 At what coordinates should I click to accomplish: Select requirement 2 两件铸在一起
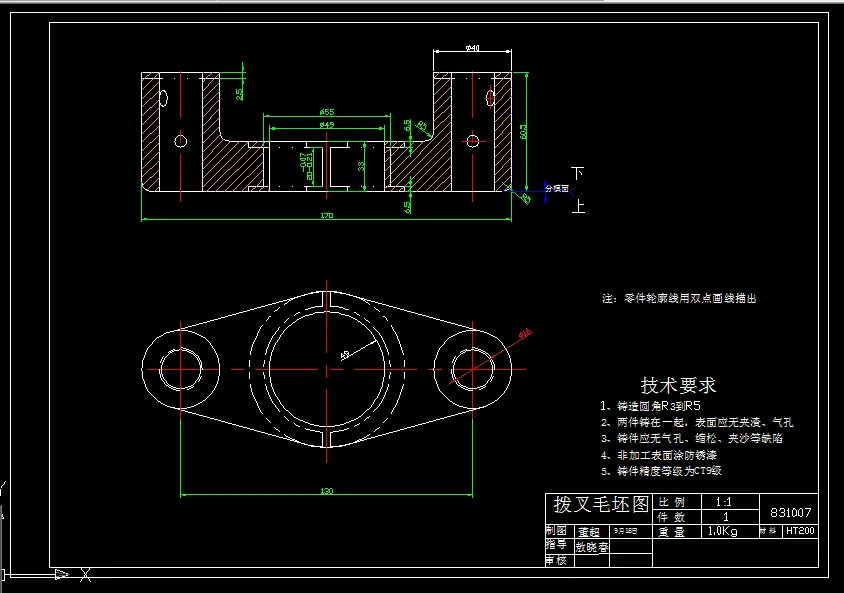pyautogui.click(x=697, y=422)
